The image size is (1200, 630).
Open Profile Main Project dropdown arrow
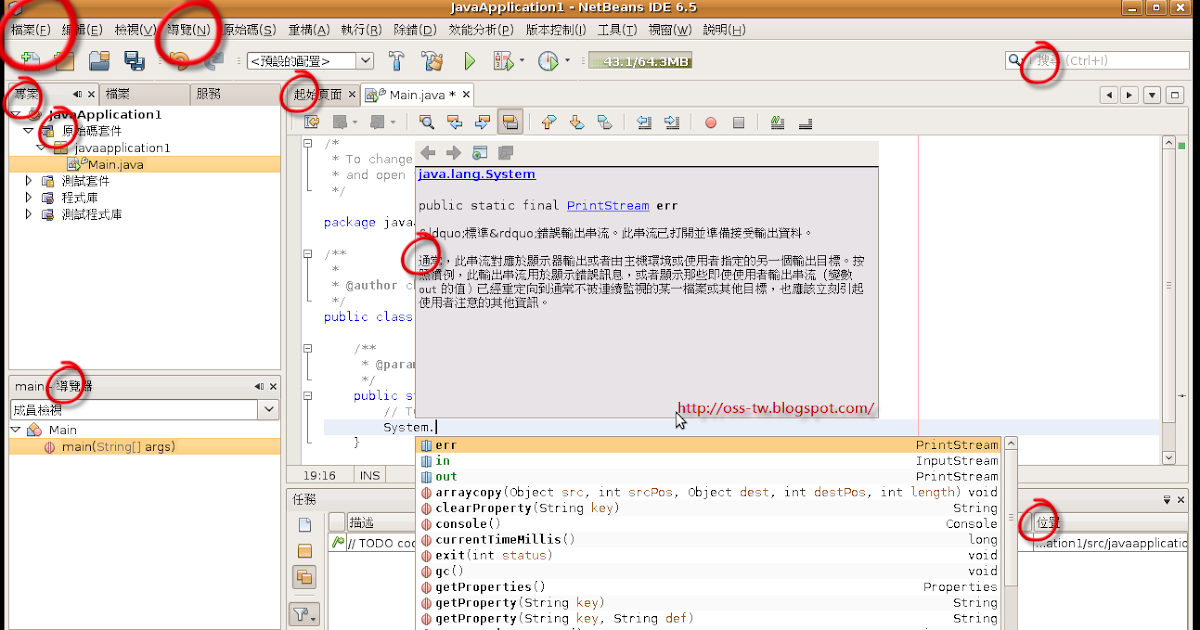tap(568, 61)
